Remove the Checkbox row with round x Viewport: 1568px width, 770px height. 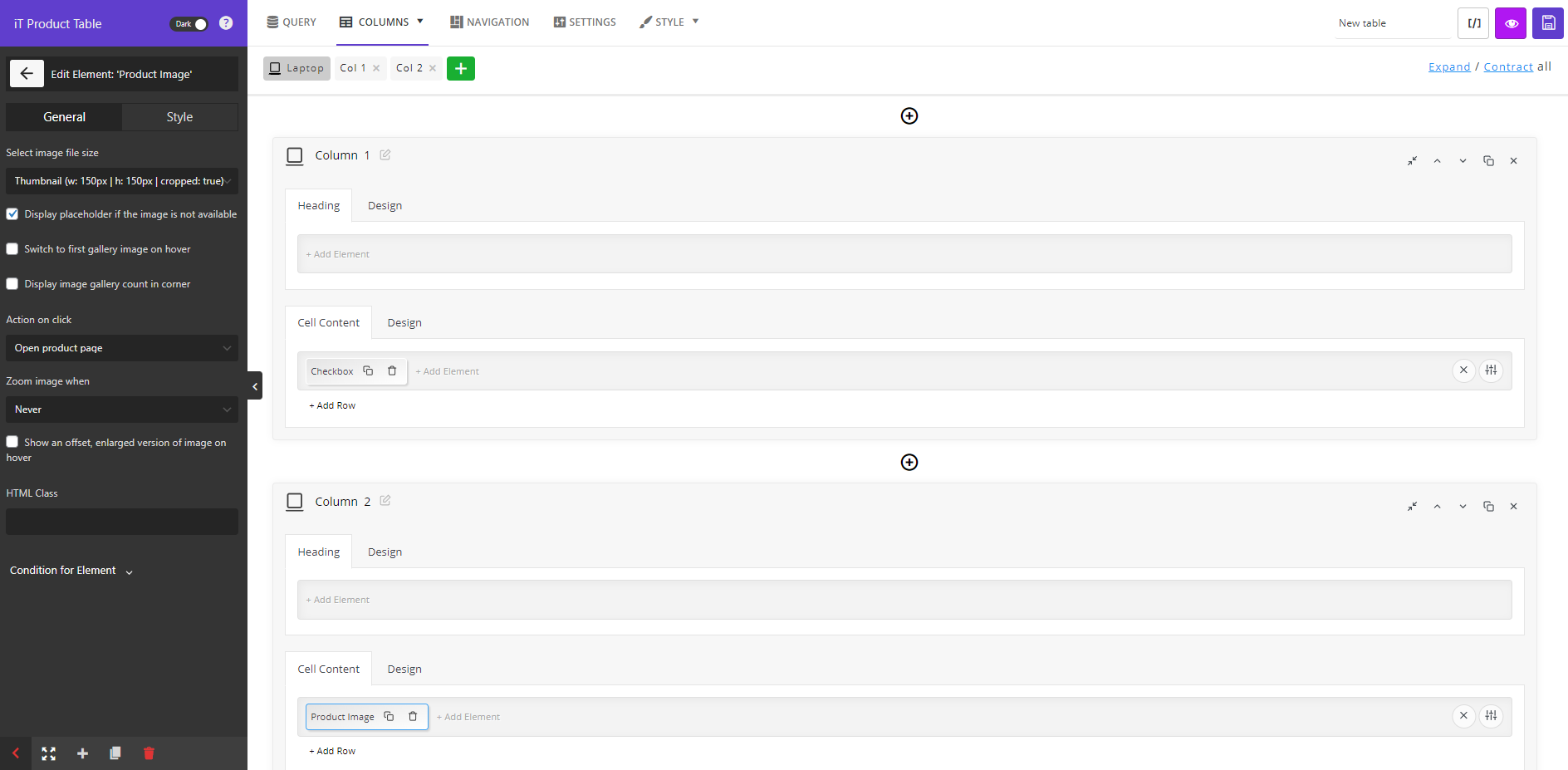(x=1463, y=370)
